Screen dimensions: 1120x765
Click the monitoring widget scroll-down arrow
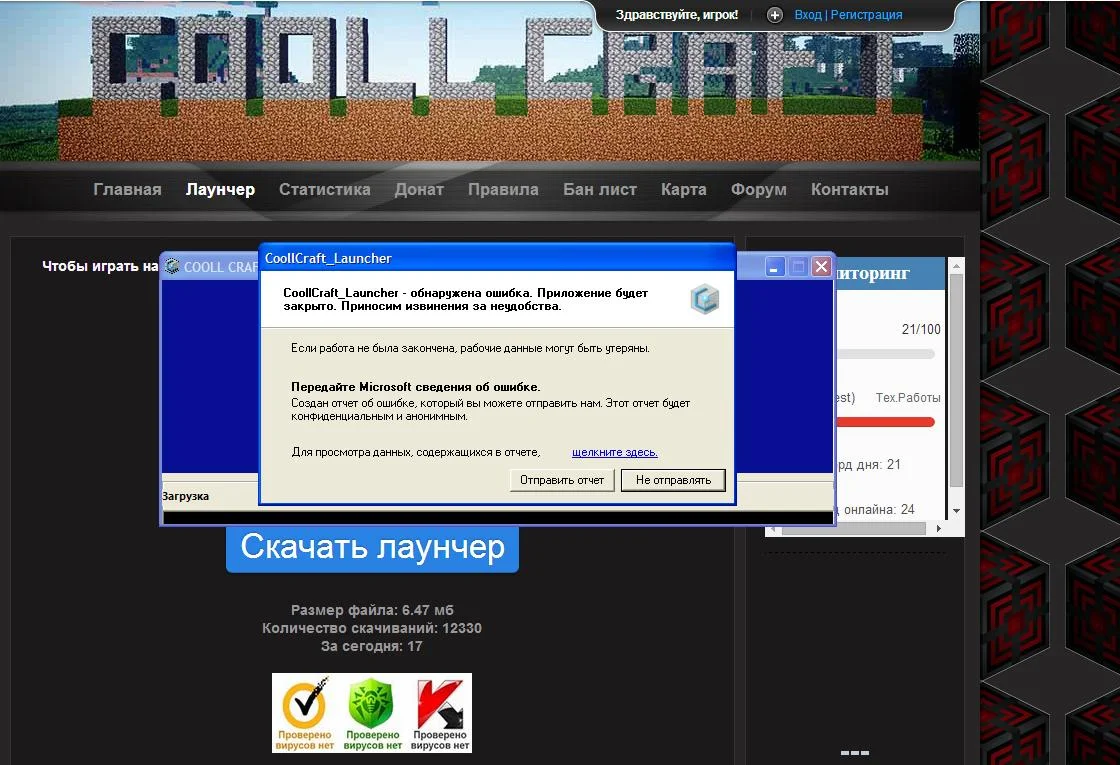coord(956,510)
